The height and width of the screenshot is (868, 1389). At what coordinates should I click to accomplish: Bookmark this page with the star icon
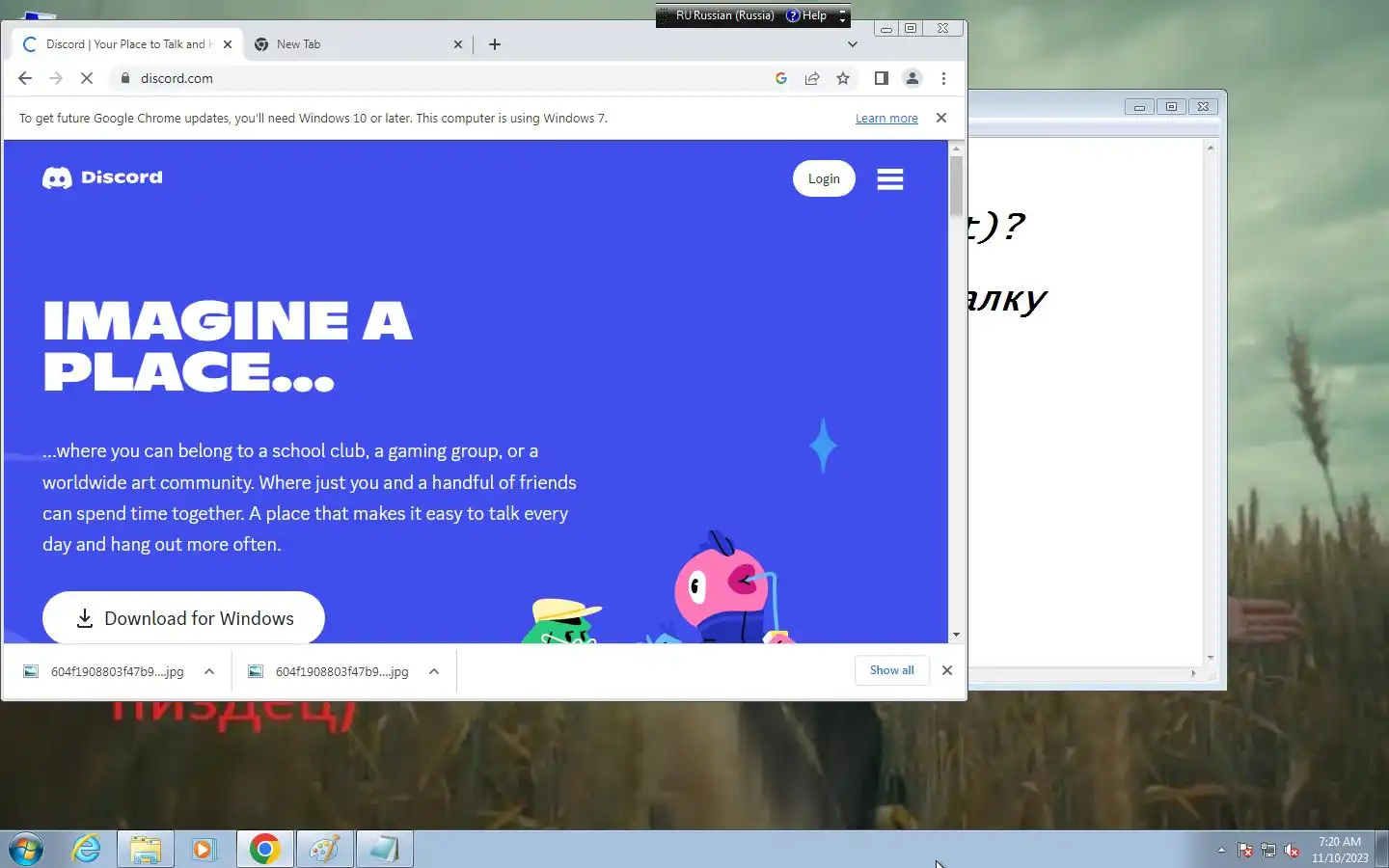(843, 78)
